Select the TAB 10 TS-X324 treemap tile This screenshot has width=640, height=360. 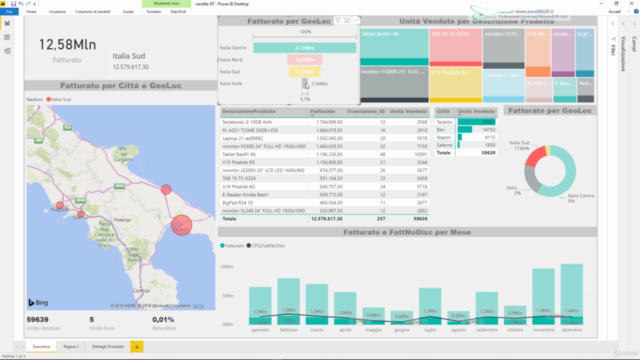click(x=456, y=47)
